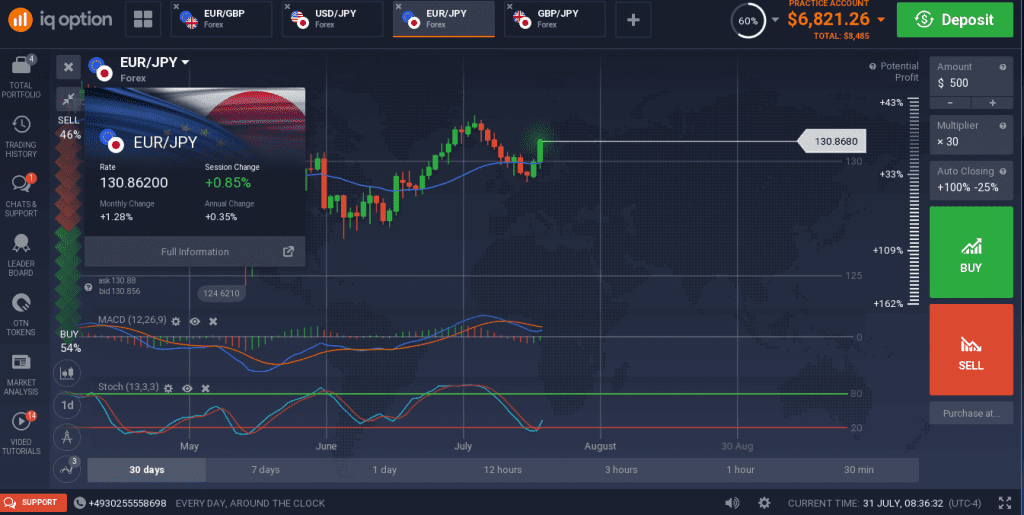Select the 1 hour time range
Screen dimensions: 1024x515
click(740, 470)
